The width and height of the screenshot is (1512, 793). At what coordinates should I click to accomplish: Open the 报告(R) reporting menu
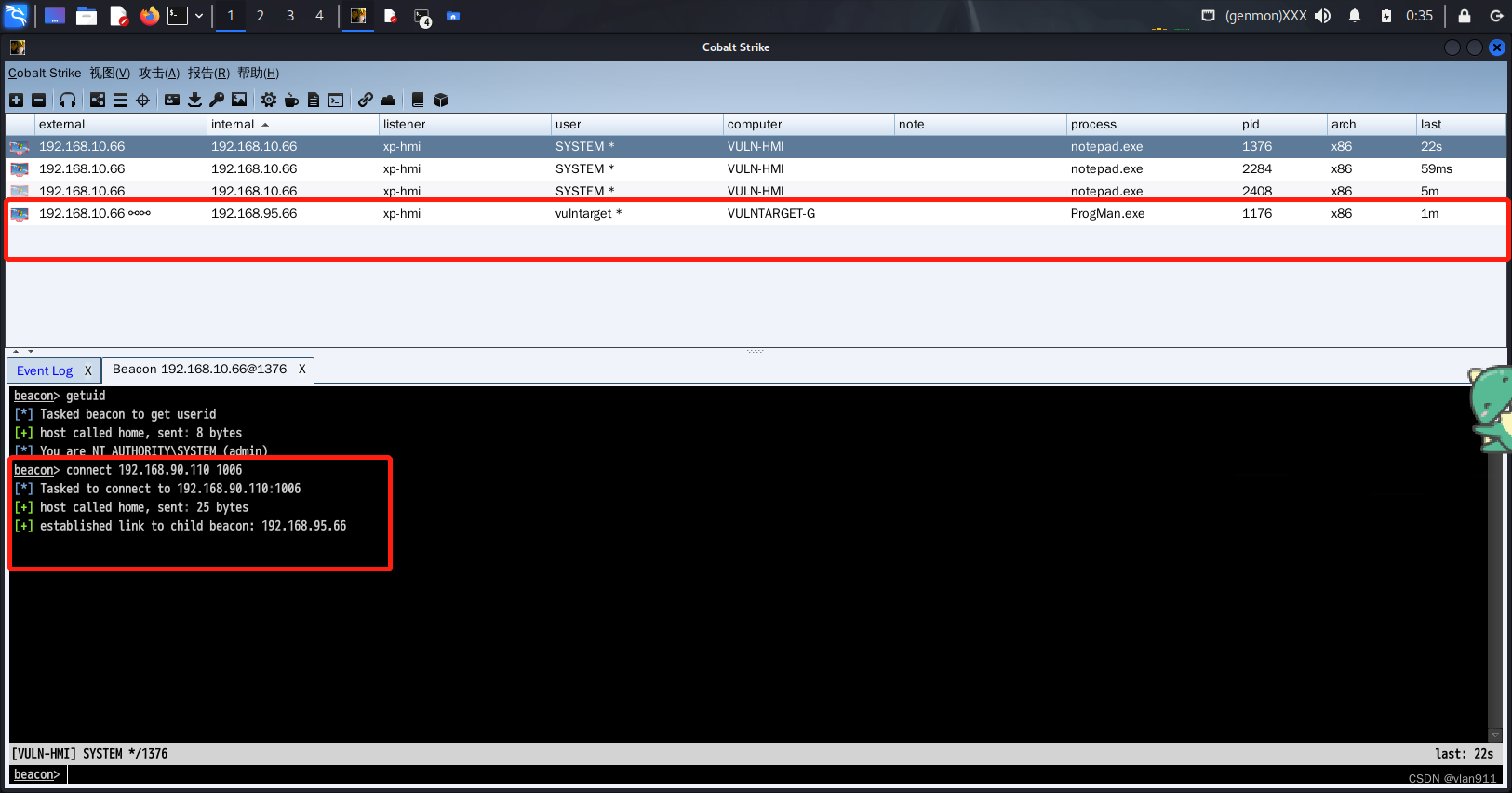tap(208, 73)
